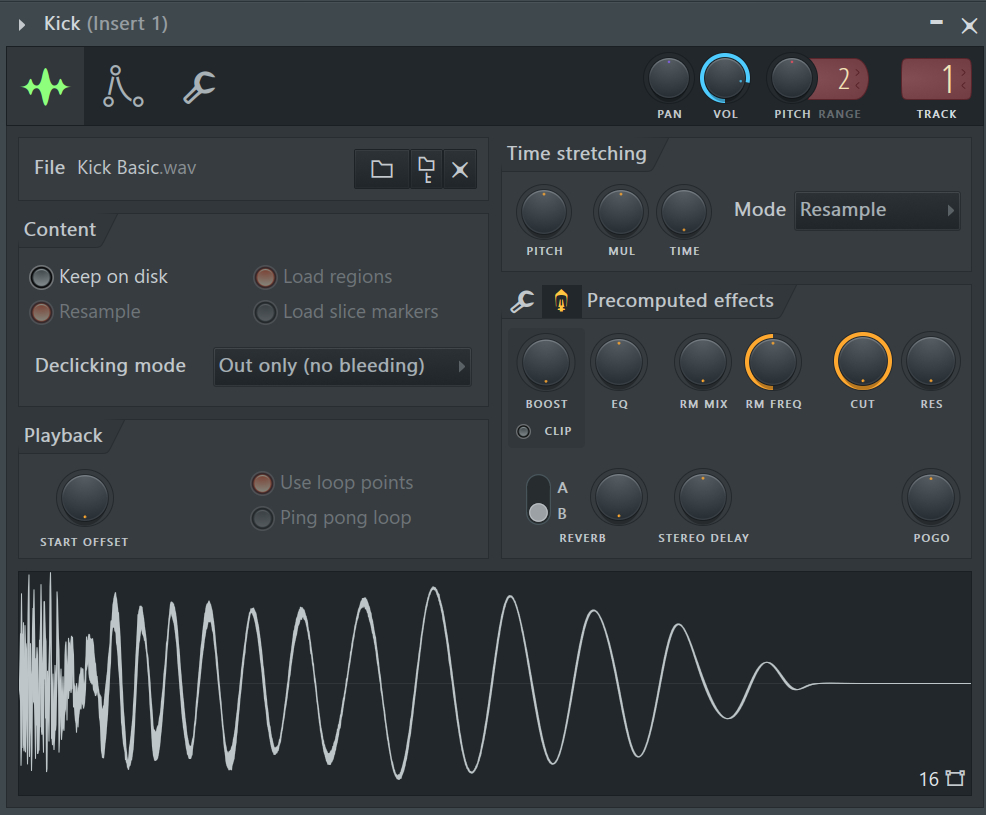Click the precomputed effects wrench icon
The image size is (986, 815).
pos(522,301)
